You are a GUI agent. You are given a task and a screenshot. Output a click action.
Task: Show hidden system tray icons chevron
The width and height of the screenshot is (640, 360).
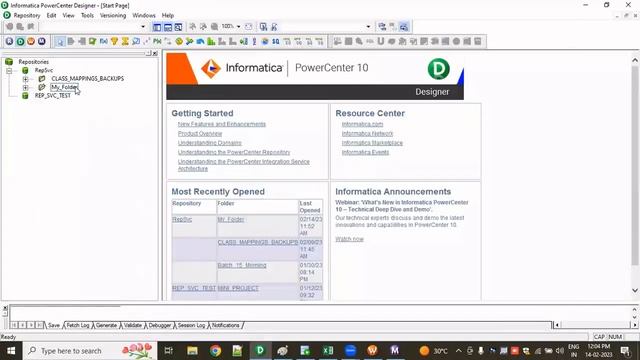point(459,351)
